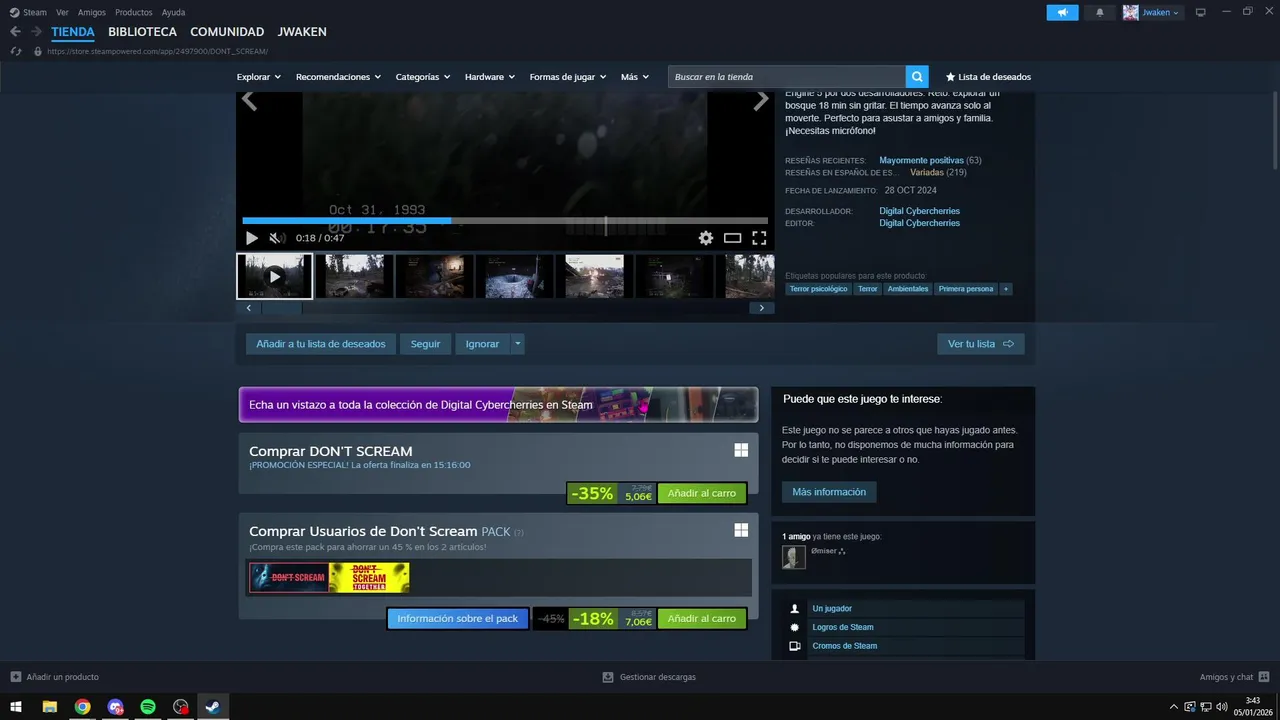The height and width of the screenshot is (720, 1280).
Task: Open the Amigos menu
Action: pos(92,12)
